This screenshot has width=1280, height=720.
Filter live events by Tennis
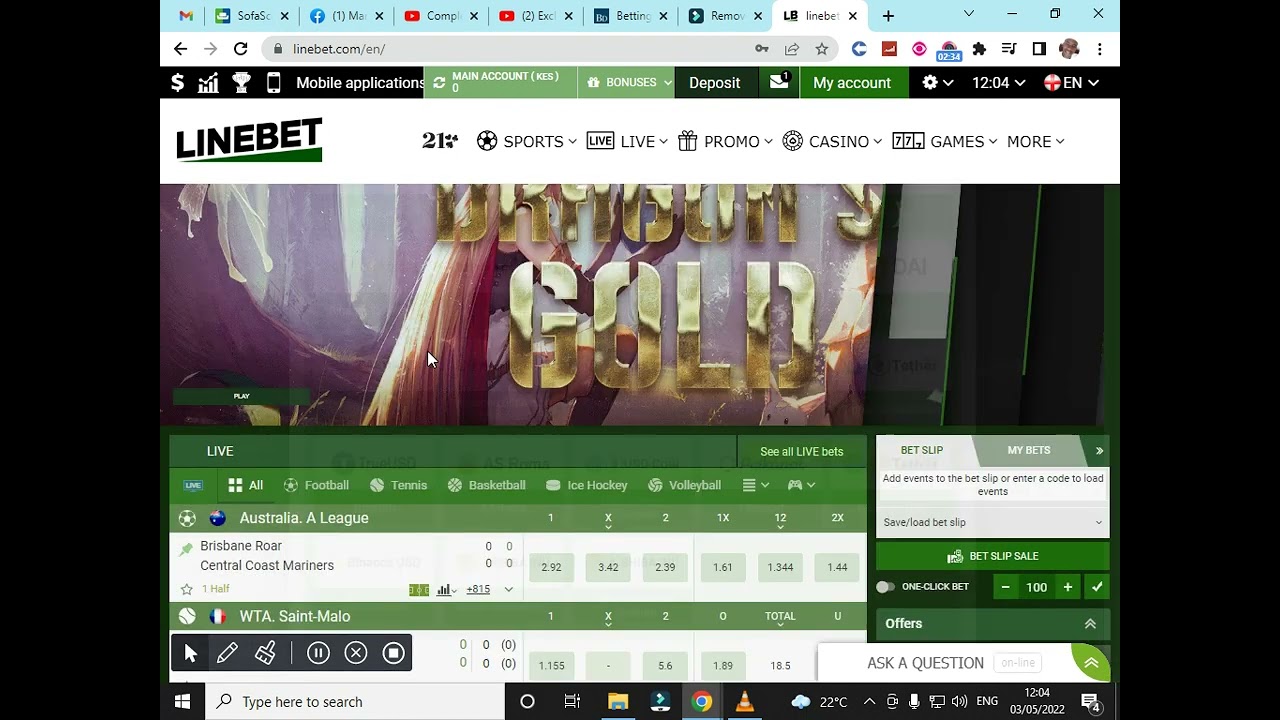(x=398, y=485)
